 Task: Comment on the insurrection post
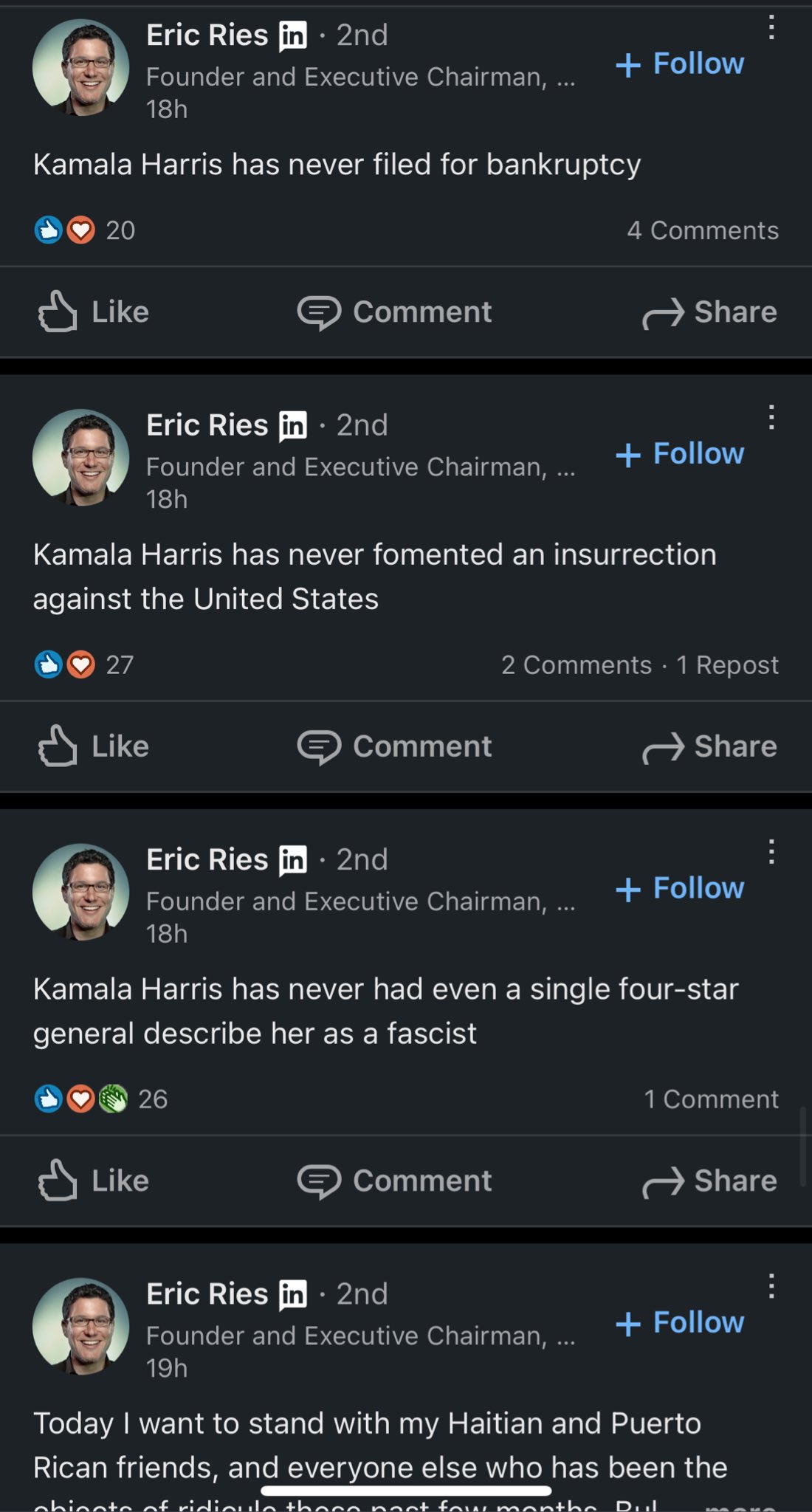pyautogui.click(x=394, y=746)
